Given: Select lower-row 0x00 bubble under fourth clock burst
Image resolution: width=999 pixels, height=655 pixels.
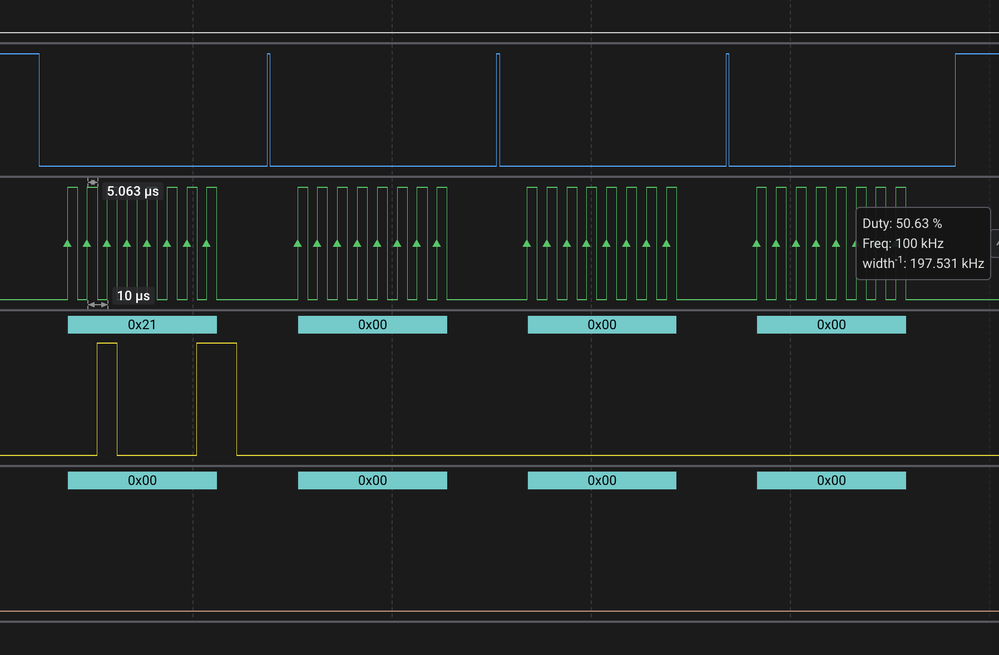Looking at the screenshot, I should coord(831,480).
